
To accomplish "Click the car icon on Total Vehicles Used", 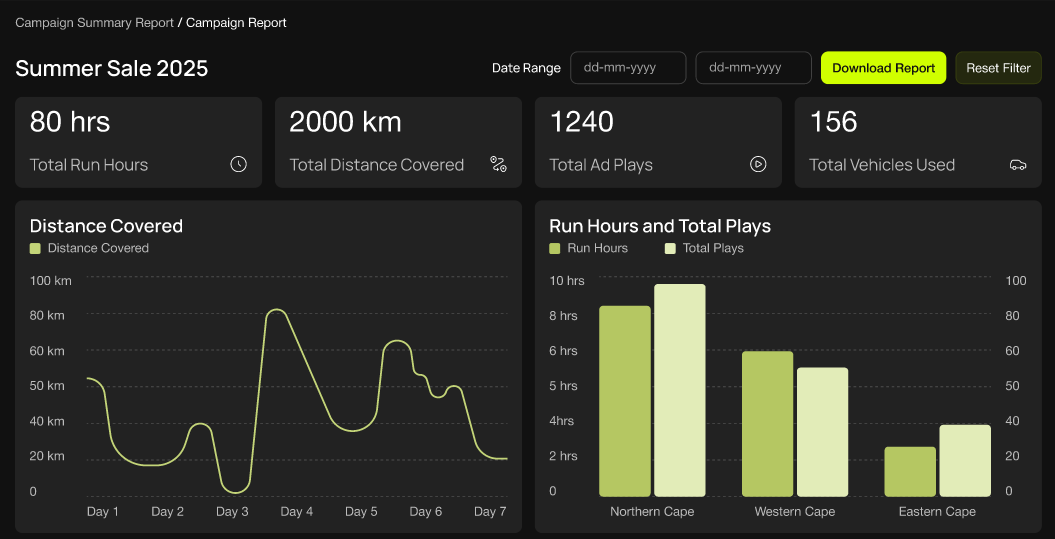I will click(1018, 165).
